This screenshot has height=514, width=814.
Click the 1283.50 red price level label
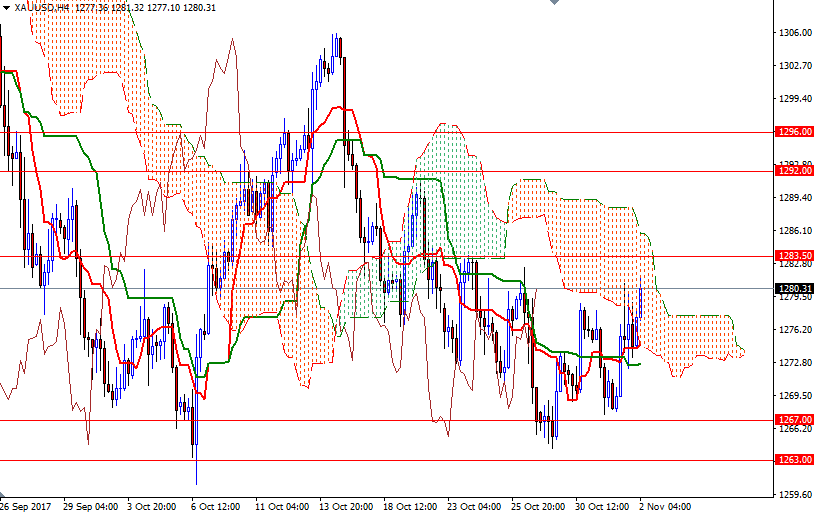[794, 256]
